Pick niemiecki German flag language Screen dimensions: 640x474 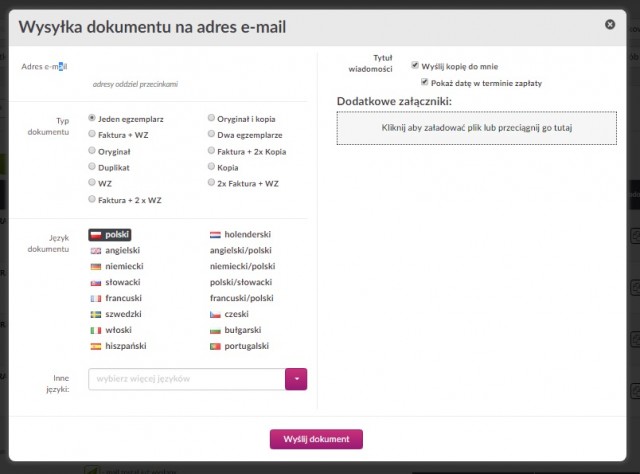tap(117, 266)
